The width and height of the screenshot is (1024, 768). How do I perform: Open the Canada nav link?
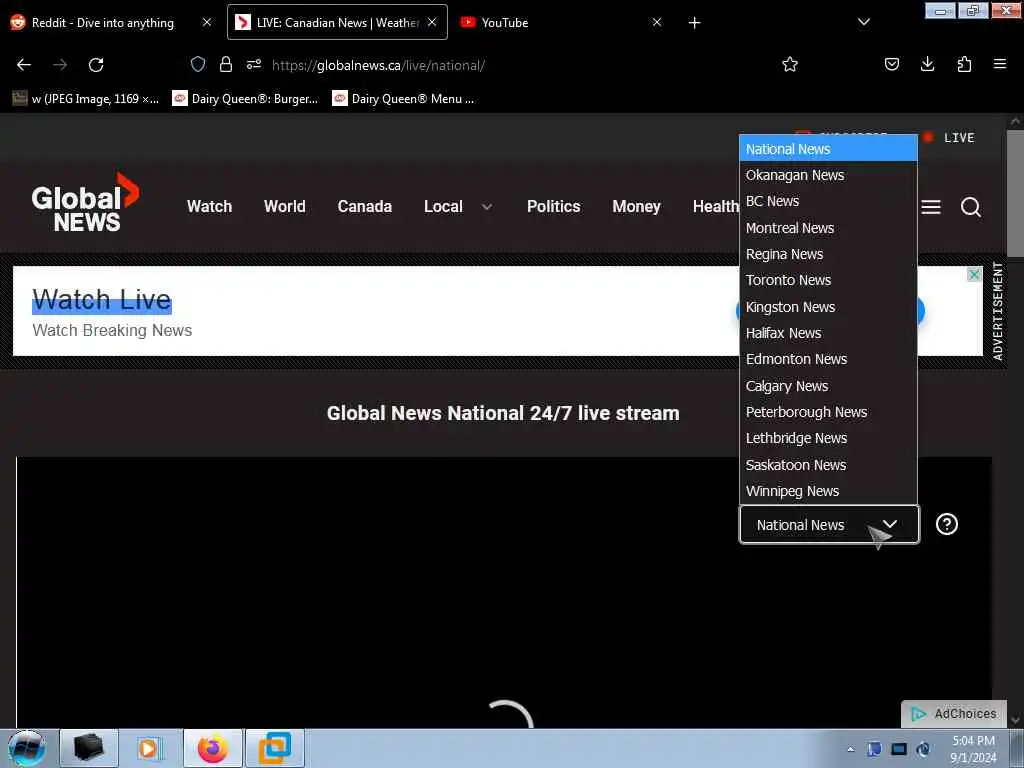[364, 206]
